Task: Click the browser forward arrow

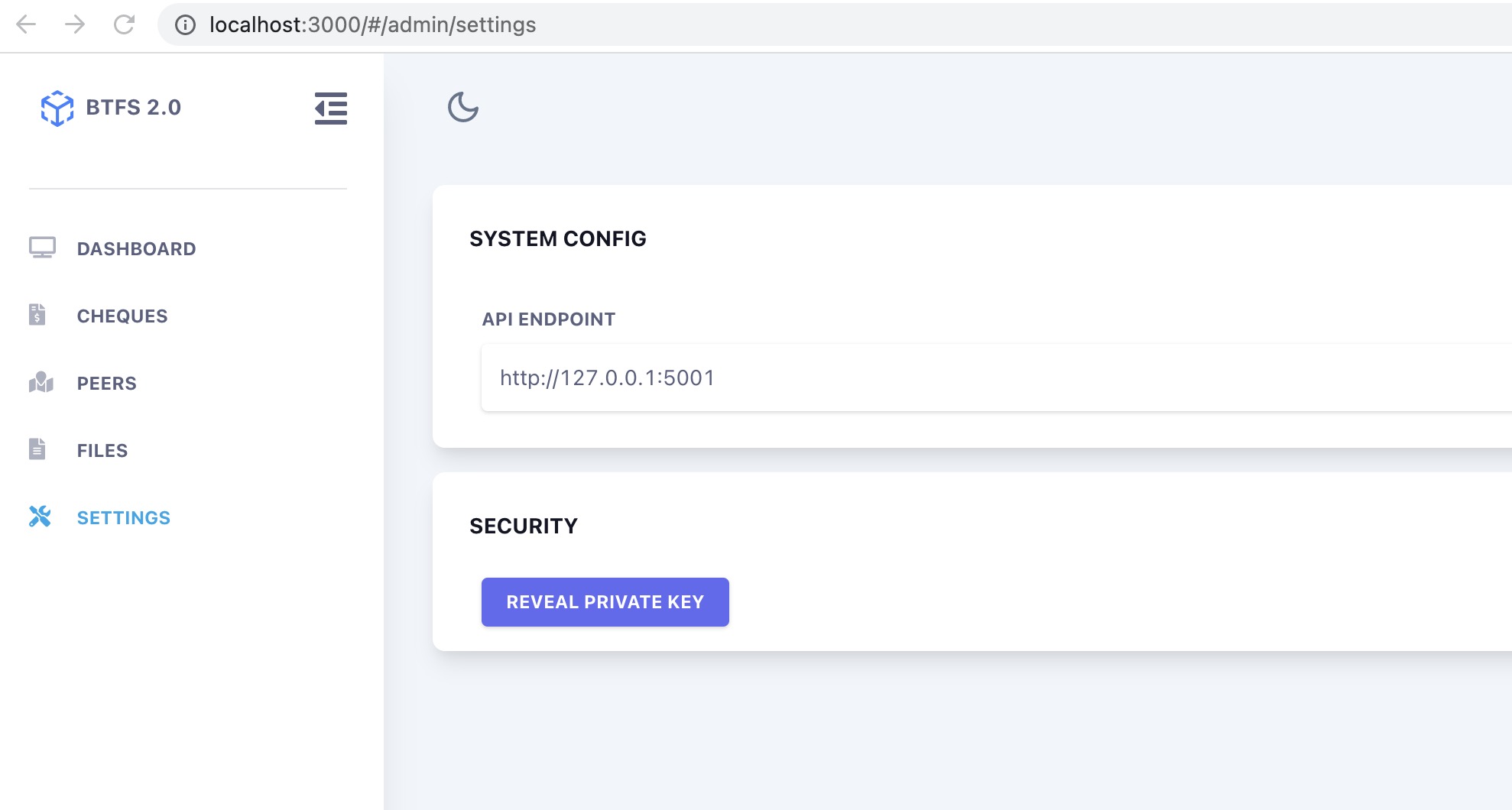Action: (75, 24)
